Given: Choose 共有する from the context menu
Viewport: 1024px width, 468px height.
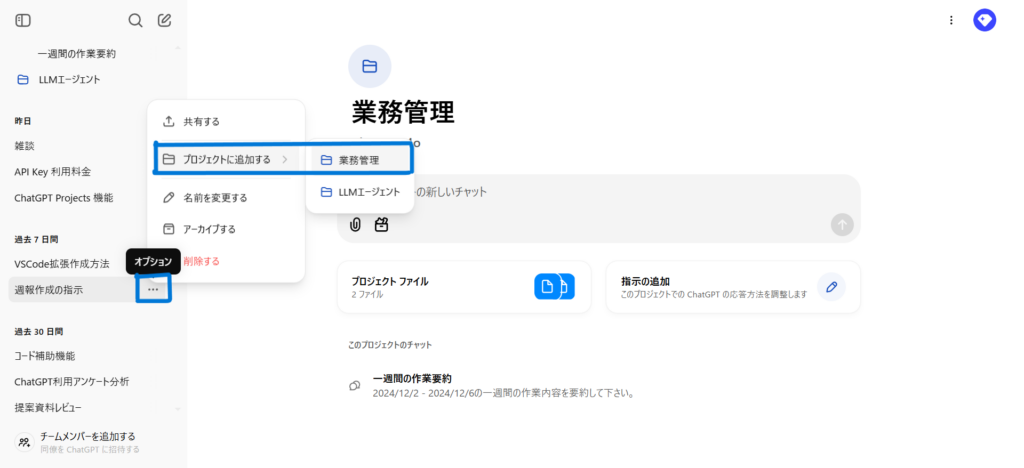Looking at the screenshot, I should pyautogui.click(x=201, y=121).
